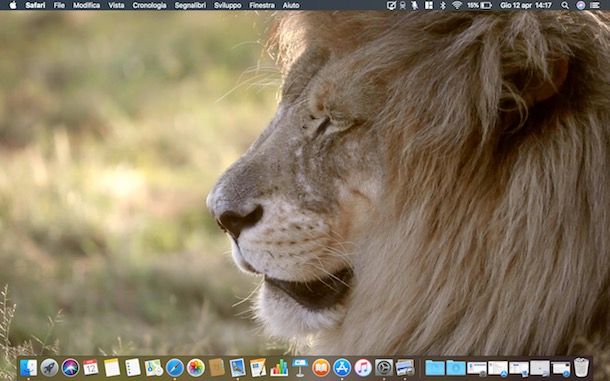
Task: Open the Cronologia menu
Action: pos(149,5)
